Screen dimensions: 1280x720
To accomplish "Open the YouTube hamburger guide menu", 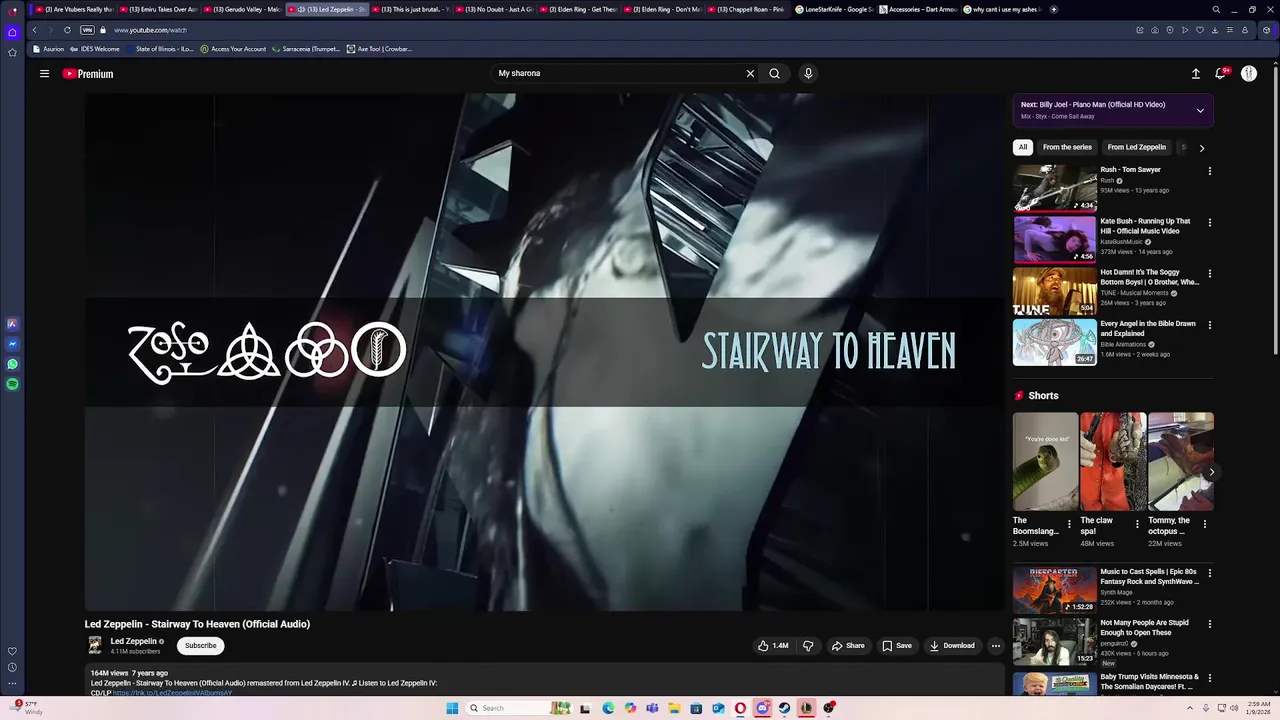I will [x=44, y=73].
